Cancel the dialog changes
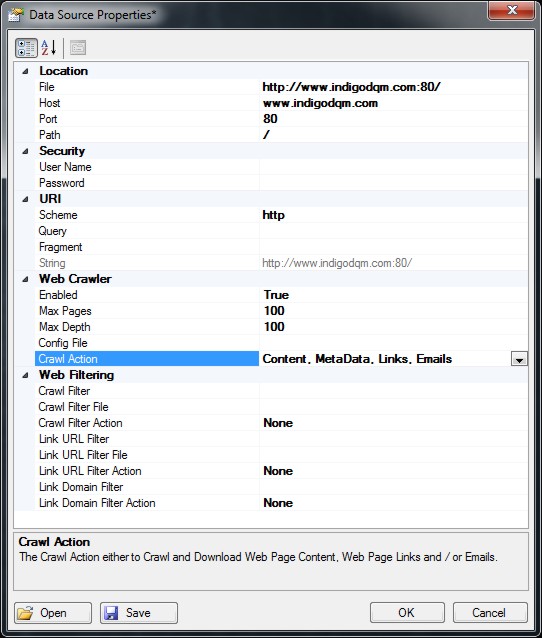This screenshot has height=638, width=542. pos(490,612)
